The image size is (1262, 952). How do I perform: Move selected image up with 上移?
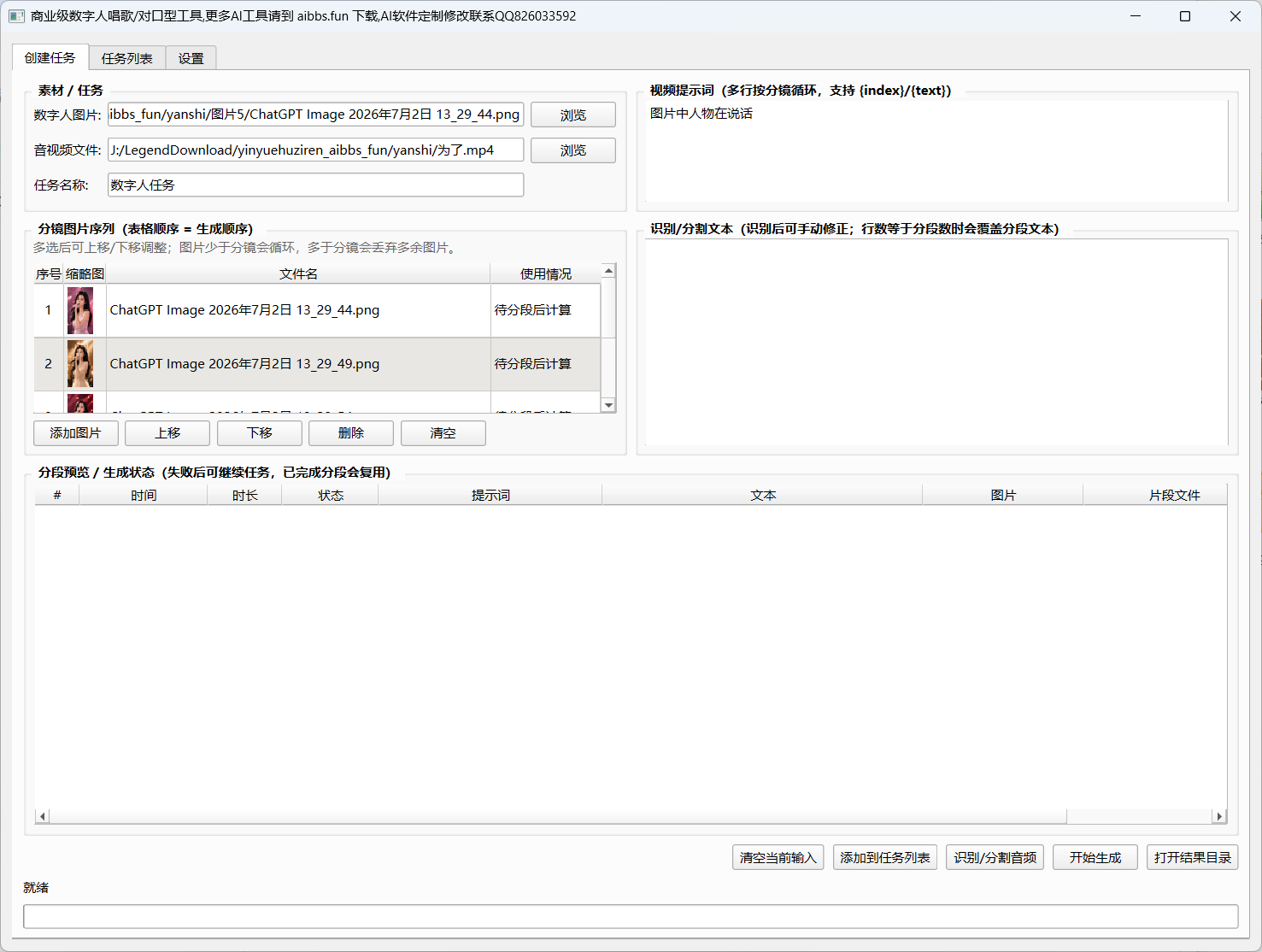tap(167, 433)
